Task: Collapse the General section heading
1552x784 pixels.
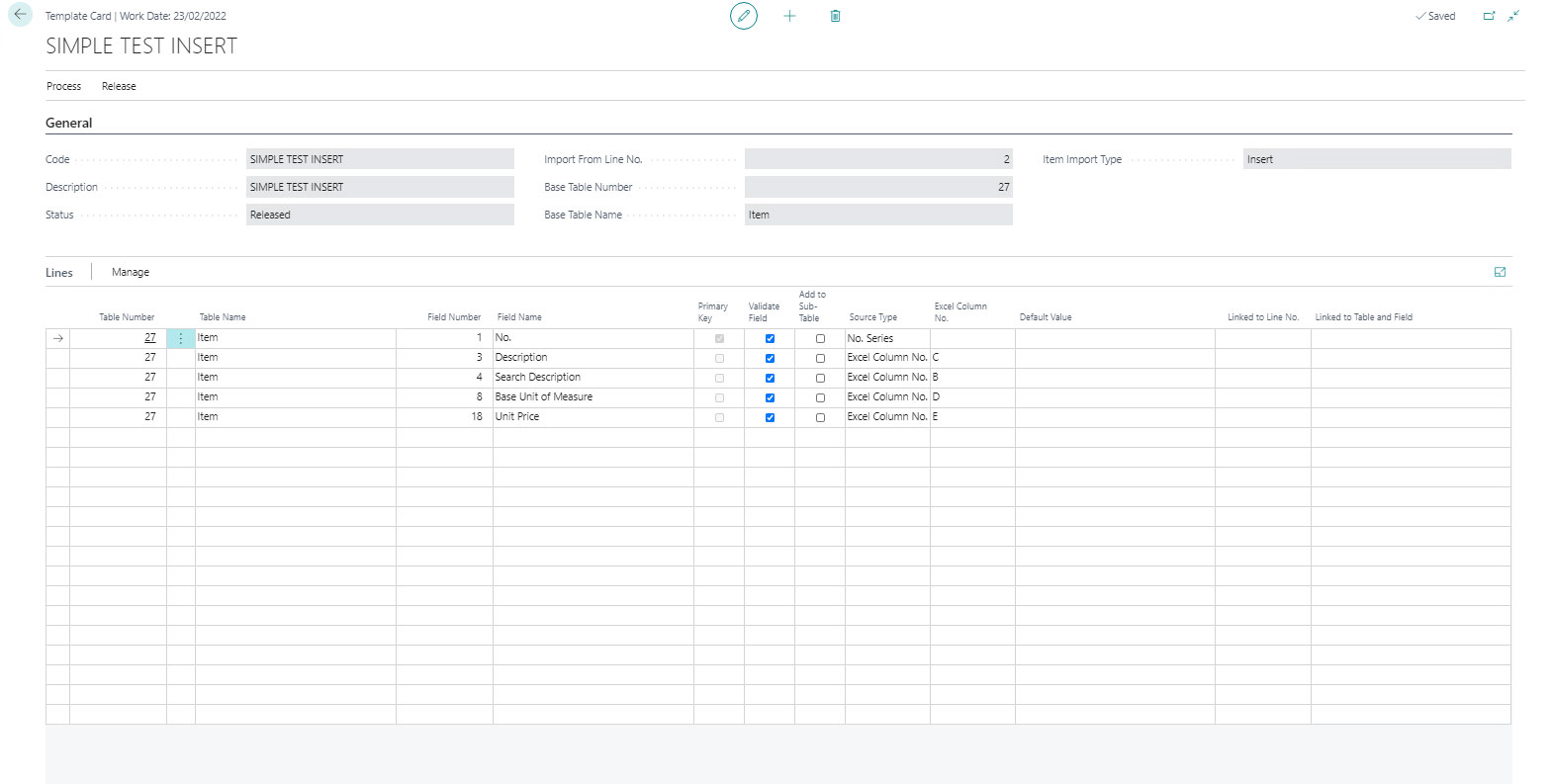Action: (x=68, y=123)
